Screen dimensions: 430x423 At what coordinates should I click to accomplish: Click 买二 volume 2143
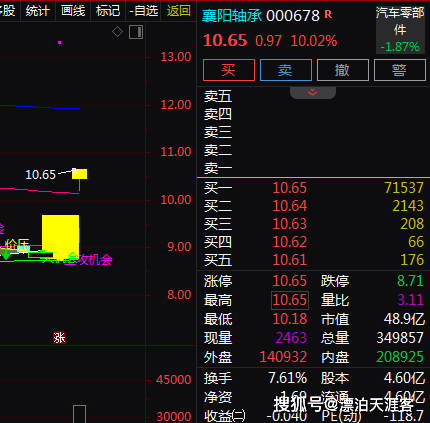(408, 206)
